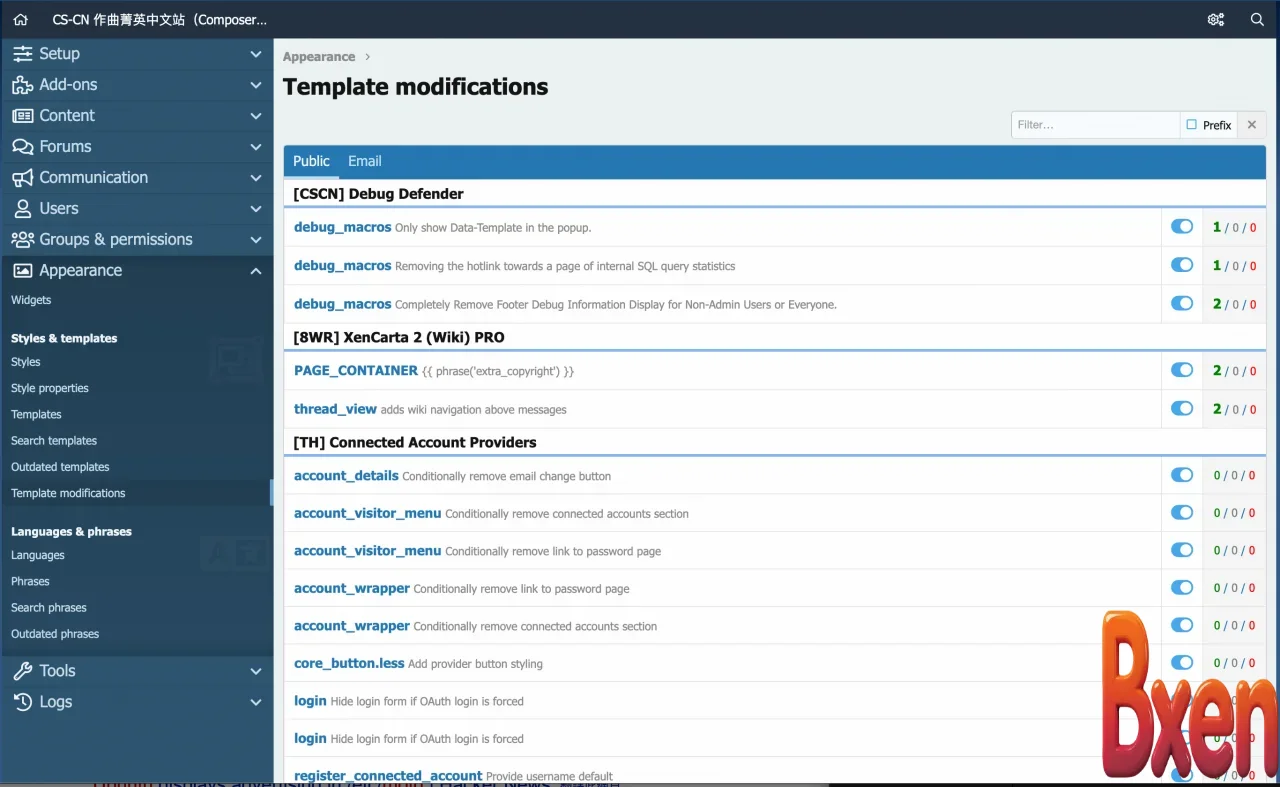Click the Filter text input
This screenshot has width=1280, height=787.
click(x=1095, y=125)
